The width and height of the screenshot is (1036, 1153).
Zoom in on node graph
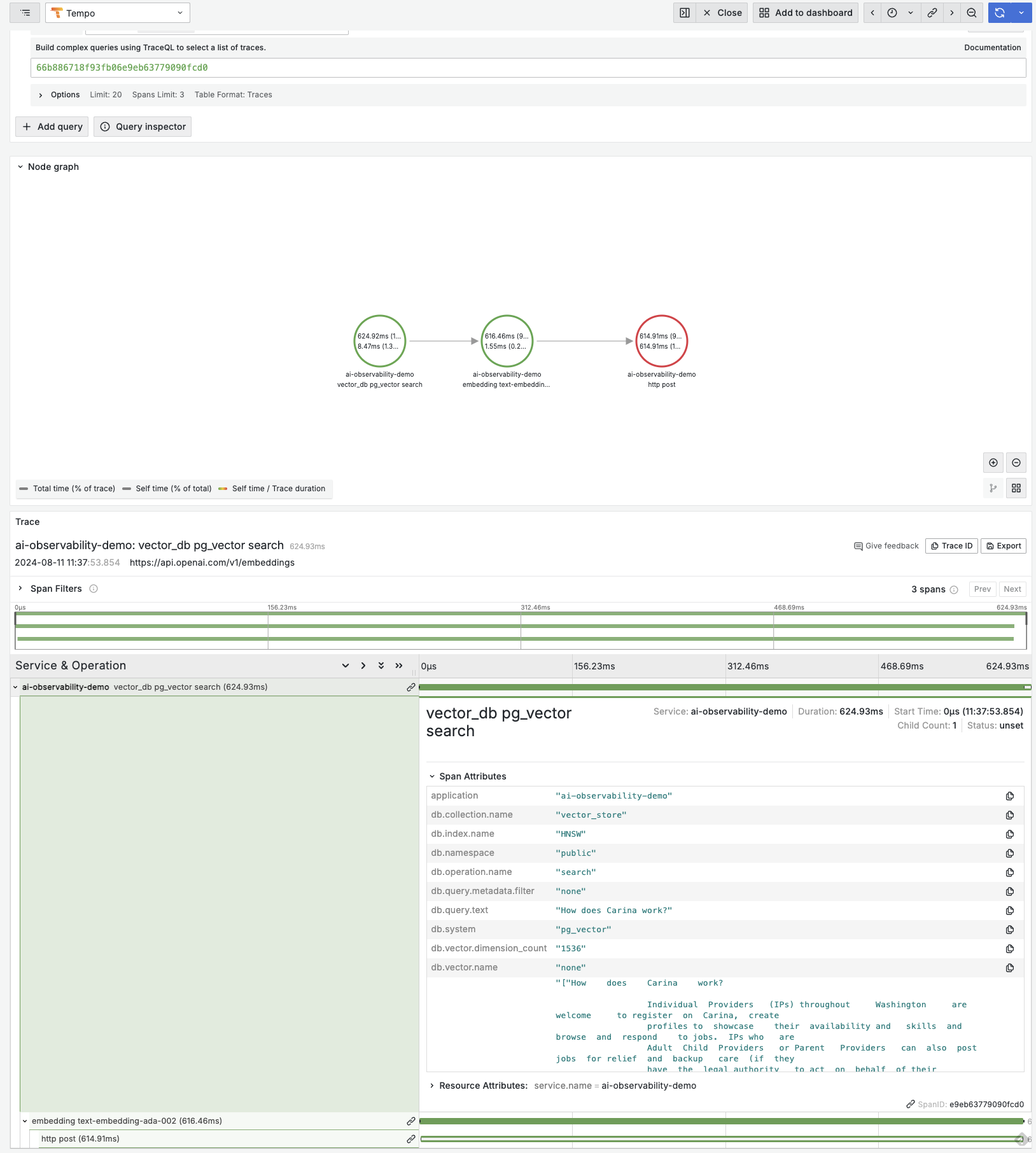click(993, 463)
